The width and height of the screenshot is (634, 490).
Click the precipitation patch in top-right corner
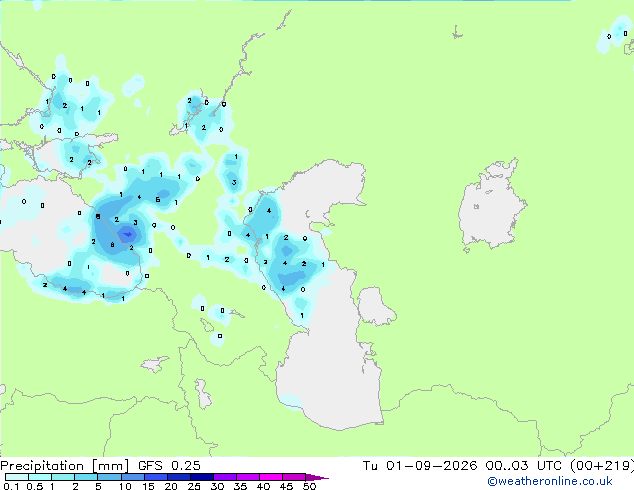pos(615,34)
